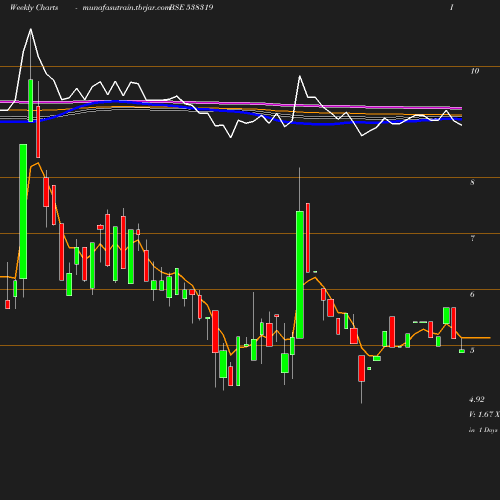
Task: Click the 'in 1 Days' label
Action: click(x=483, y=430)
